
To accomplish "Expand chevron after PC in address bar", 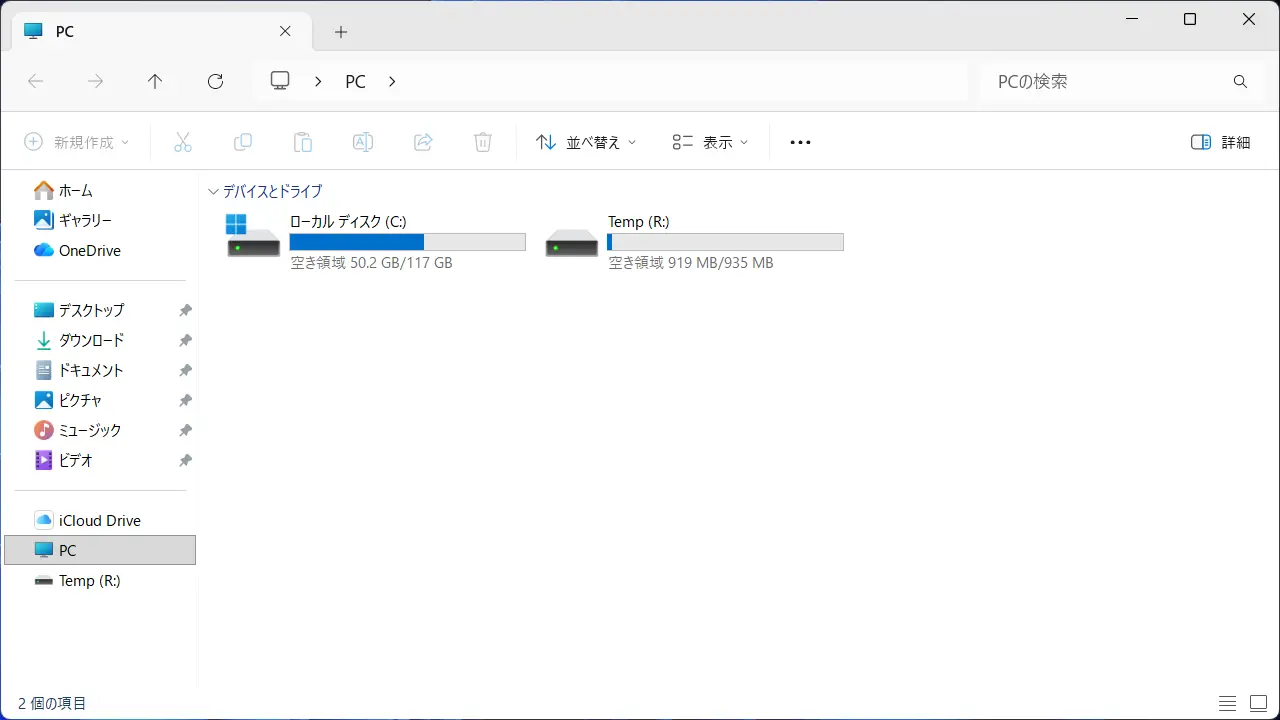I will pyautogui.click(x=392, y=82).
